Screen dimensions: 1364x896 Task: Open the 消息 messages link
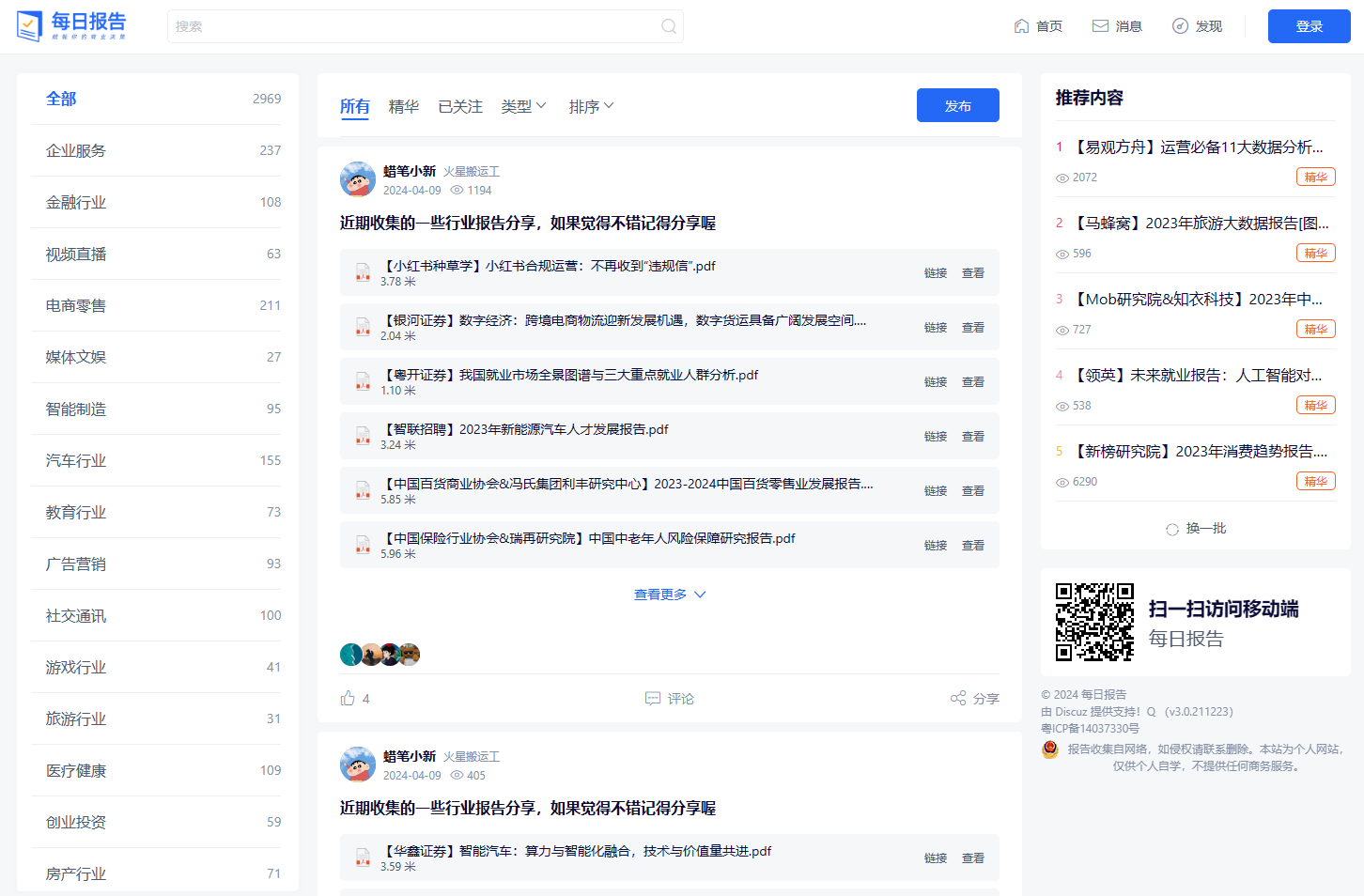[x=1117, y=26]
